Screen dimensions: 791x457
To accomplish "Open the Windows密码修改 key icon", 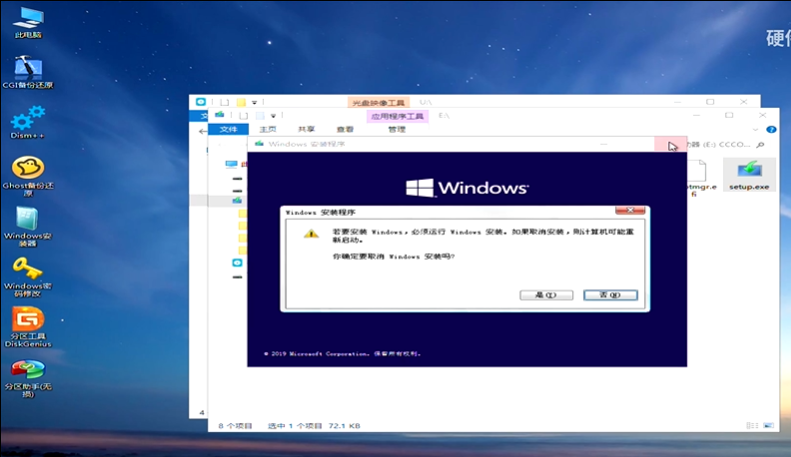I will pos(28,276).
